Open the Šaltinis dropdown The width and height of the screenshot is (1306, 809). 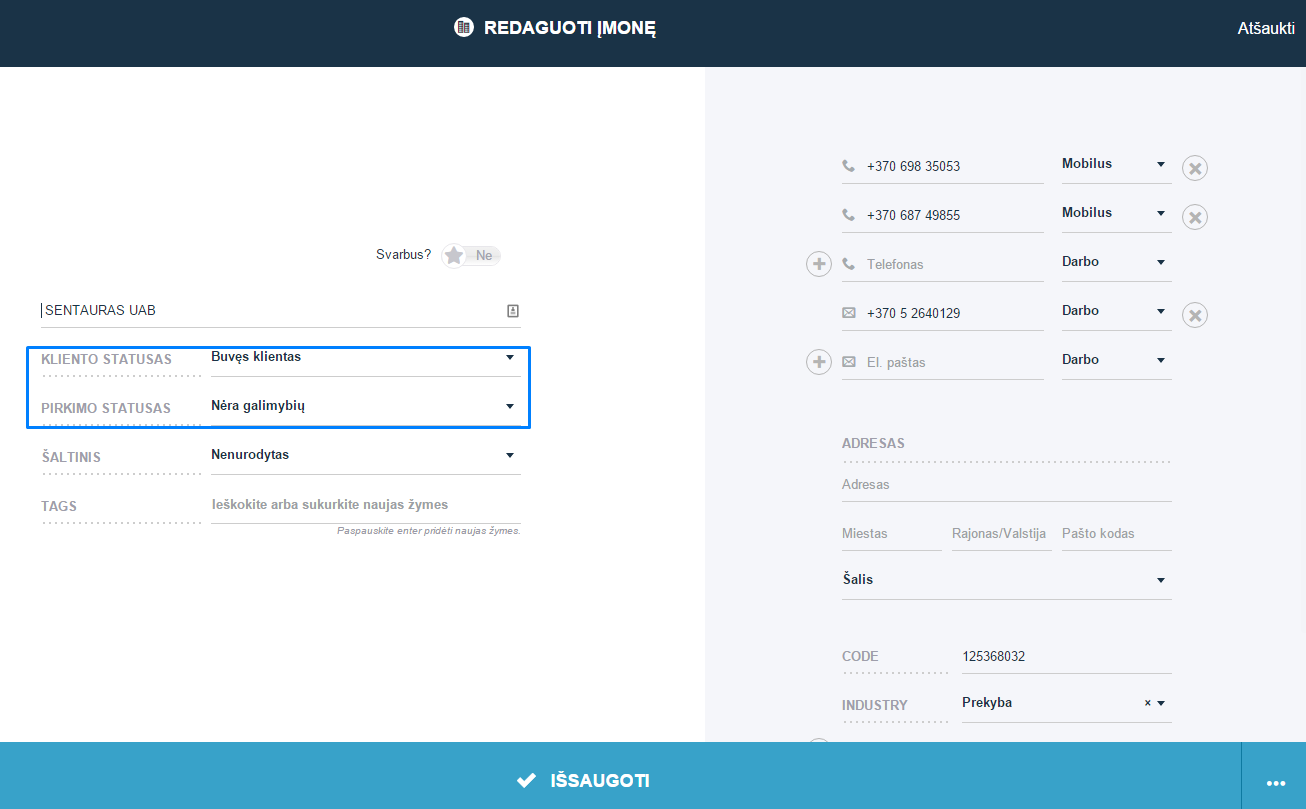(366, 456)
